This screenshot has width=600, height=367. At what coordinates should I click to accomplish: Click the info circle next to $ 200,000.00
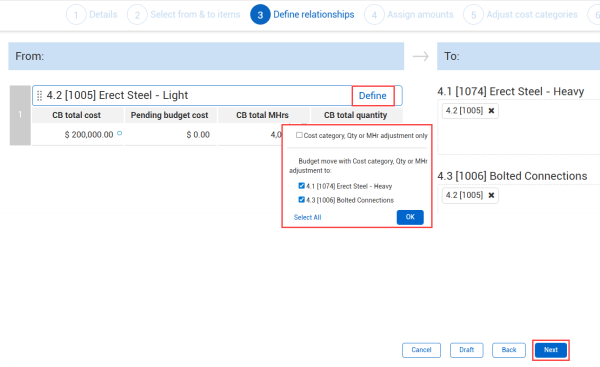[x=119, y=133]
